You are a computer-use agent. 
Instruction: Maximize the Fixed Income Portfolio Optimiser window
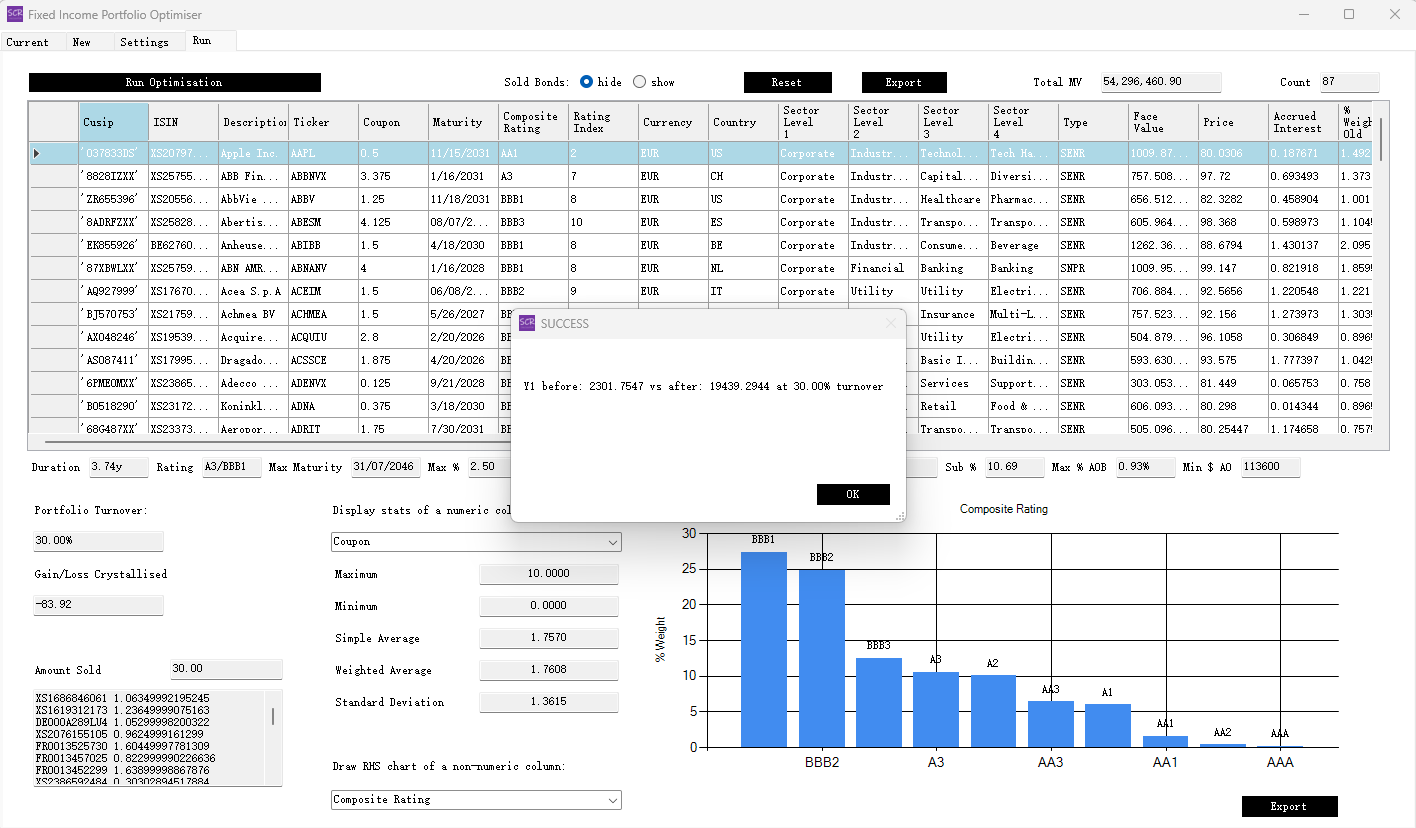pyautogui.click(x=1349, y=14)
